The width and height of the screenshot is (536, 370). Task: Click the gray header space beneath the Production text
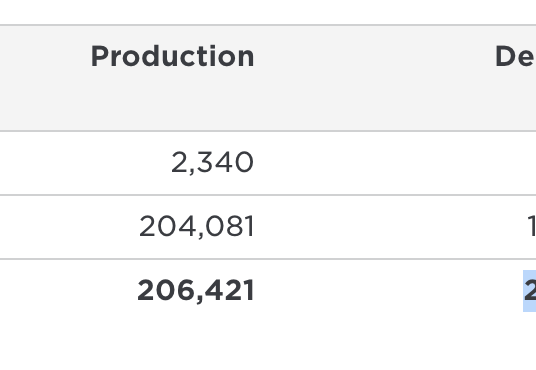pos(173,99)
